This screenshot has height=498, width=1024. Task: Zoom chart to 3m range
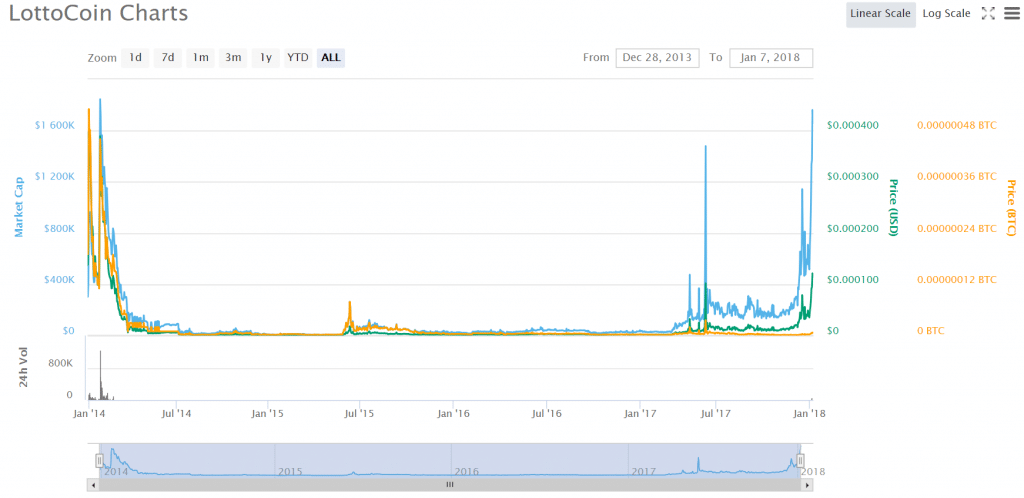point(233,57)
